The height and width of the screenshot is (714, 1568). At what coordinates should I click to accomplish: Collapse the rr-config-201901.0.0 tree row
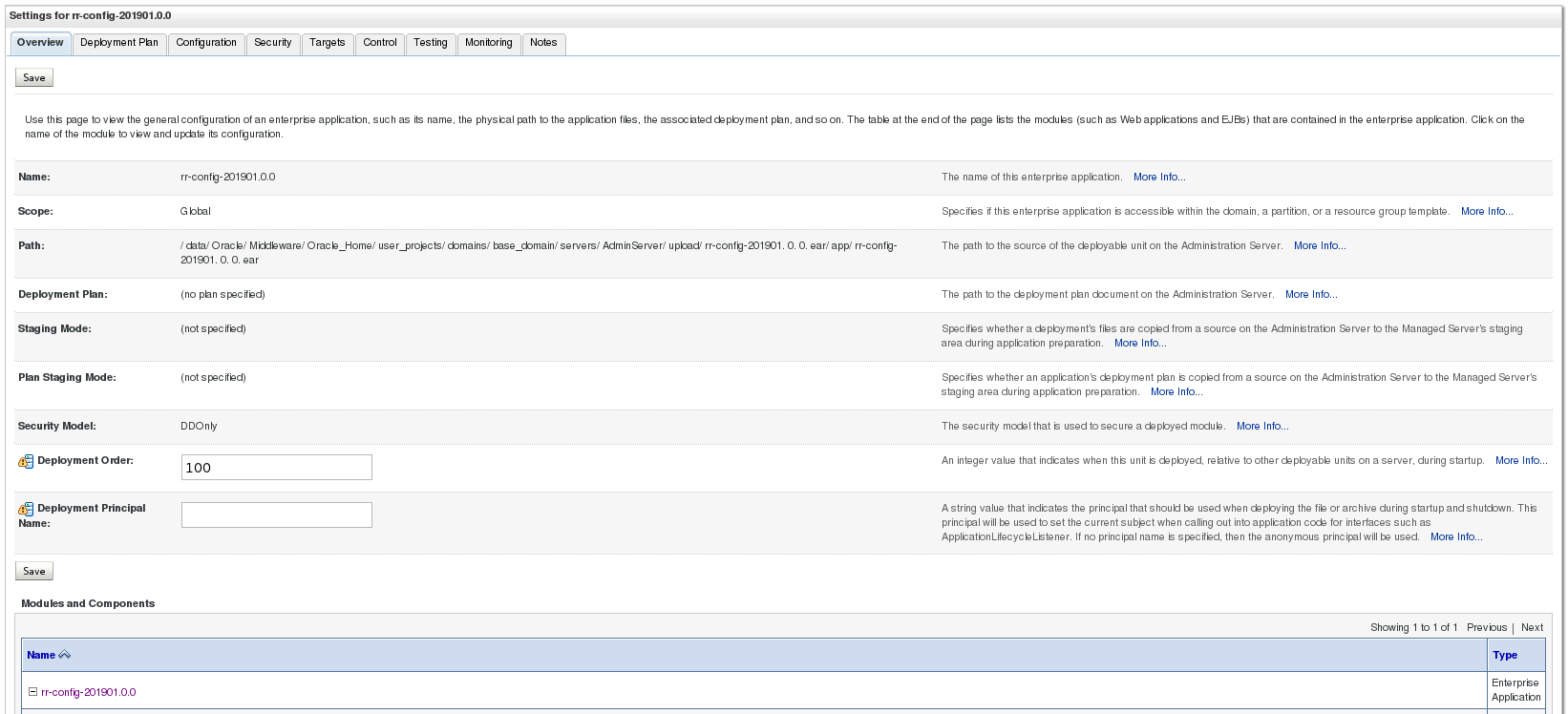pyautogui.click(x=32, y=692)
